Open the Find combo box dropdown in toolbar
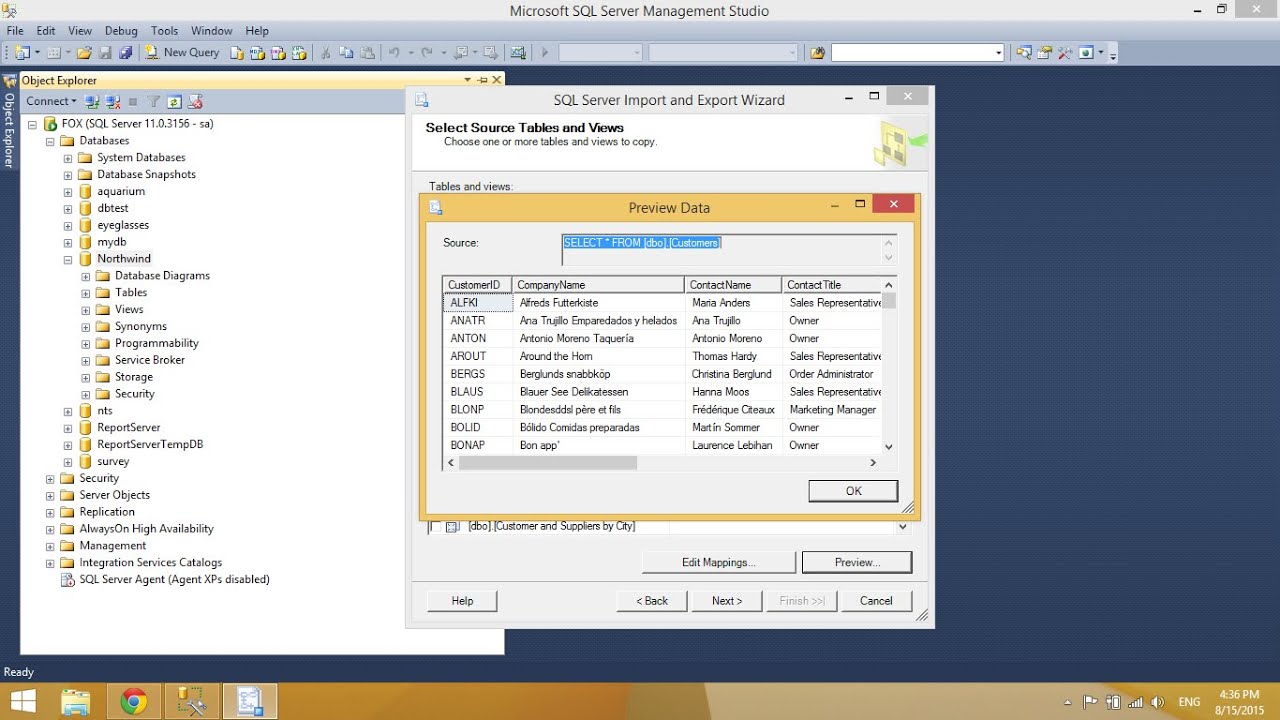The image size is (1280, 720). click(998, 53)
